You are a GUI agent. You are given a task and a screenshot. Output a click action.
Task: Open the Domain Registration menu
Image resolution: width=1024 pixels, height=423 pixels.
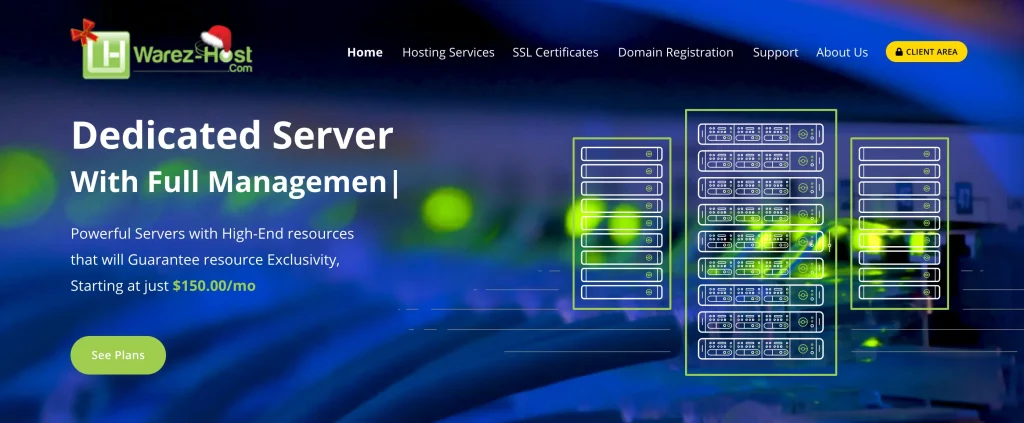click(675, 52)
